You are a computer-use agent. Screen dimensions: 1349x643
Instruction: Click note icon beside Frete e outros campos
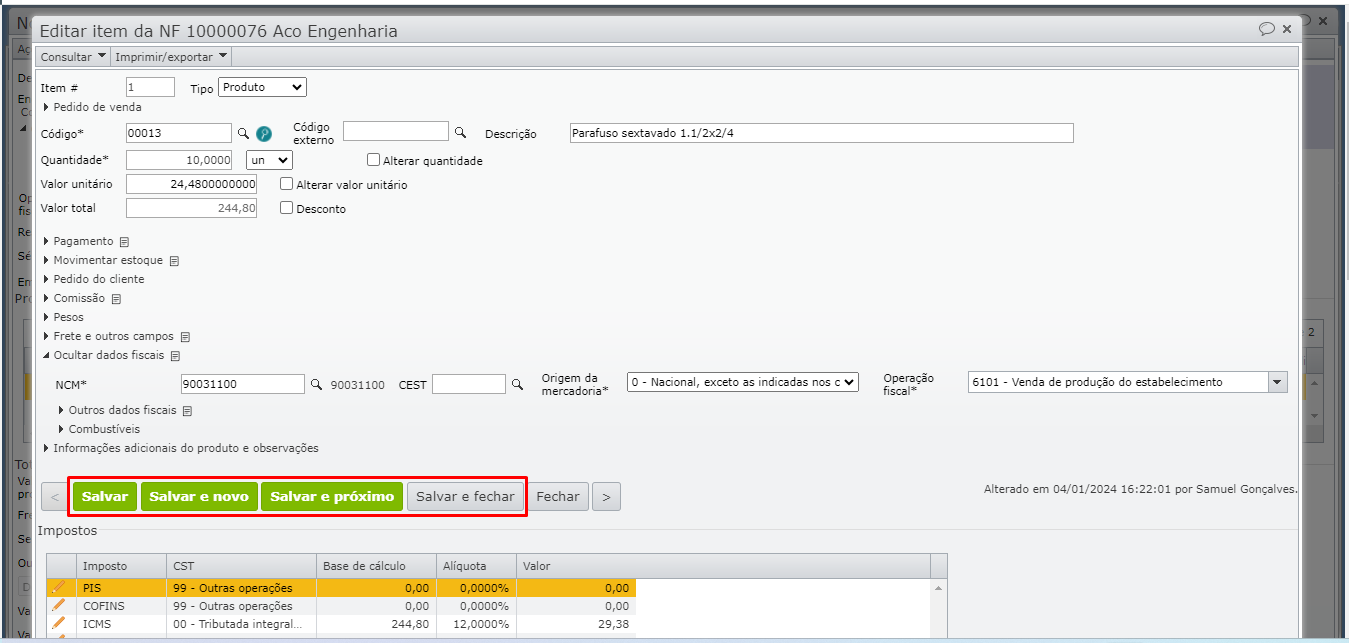pyautogui.click(x=185, y=337)
